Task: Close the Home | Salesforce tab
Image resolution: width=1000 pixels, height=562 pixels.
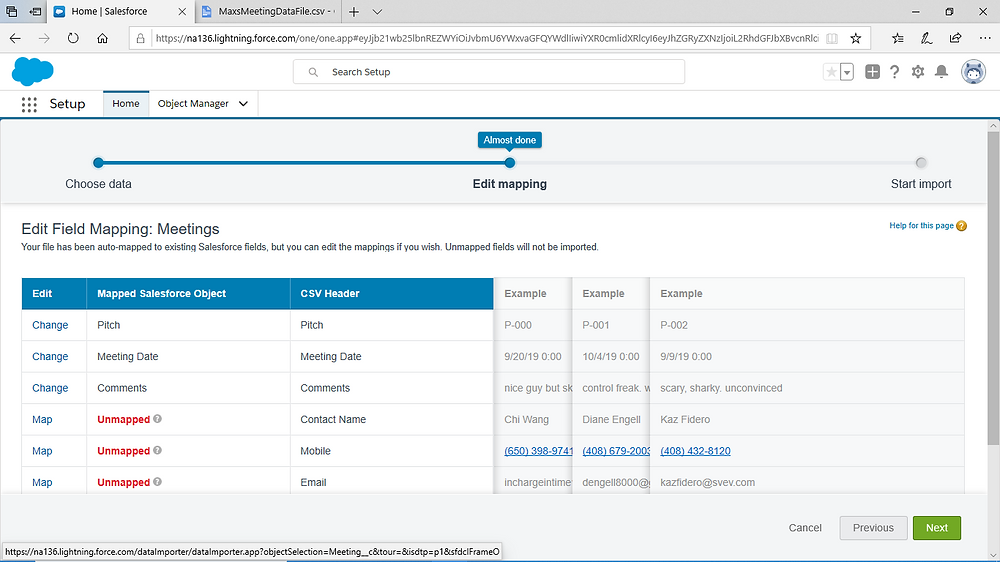Action: (x=182, y=11)
